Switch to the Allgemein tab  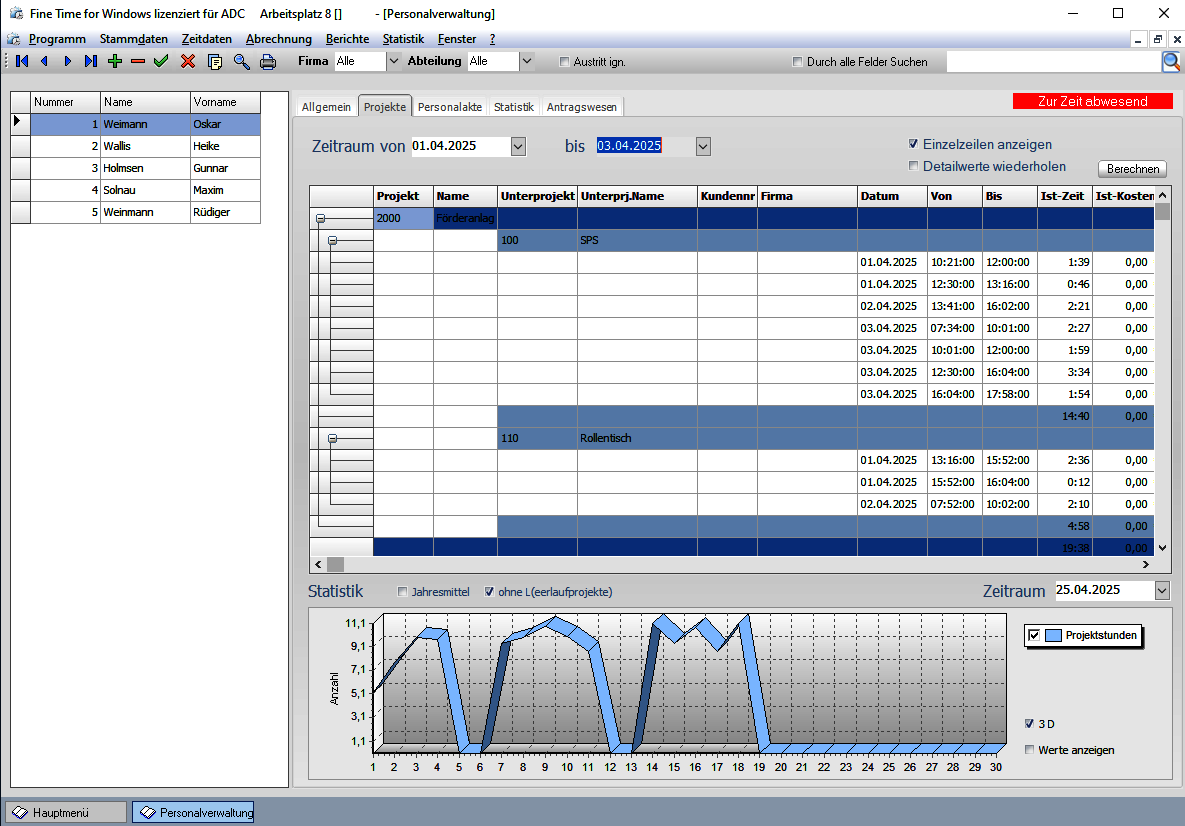click(326, 107)
